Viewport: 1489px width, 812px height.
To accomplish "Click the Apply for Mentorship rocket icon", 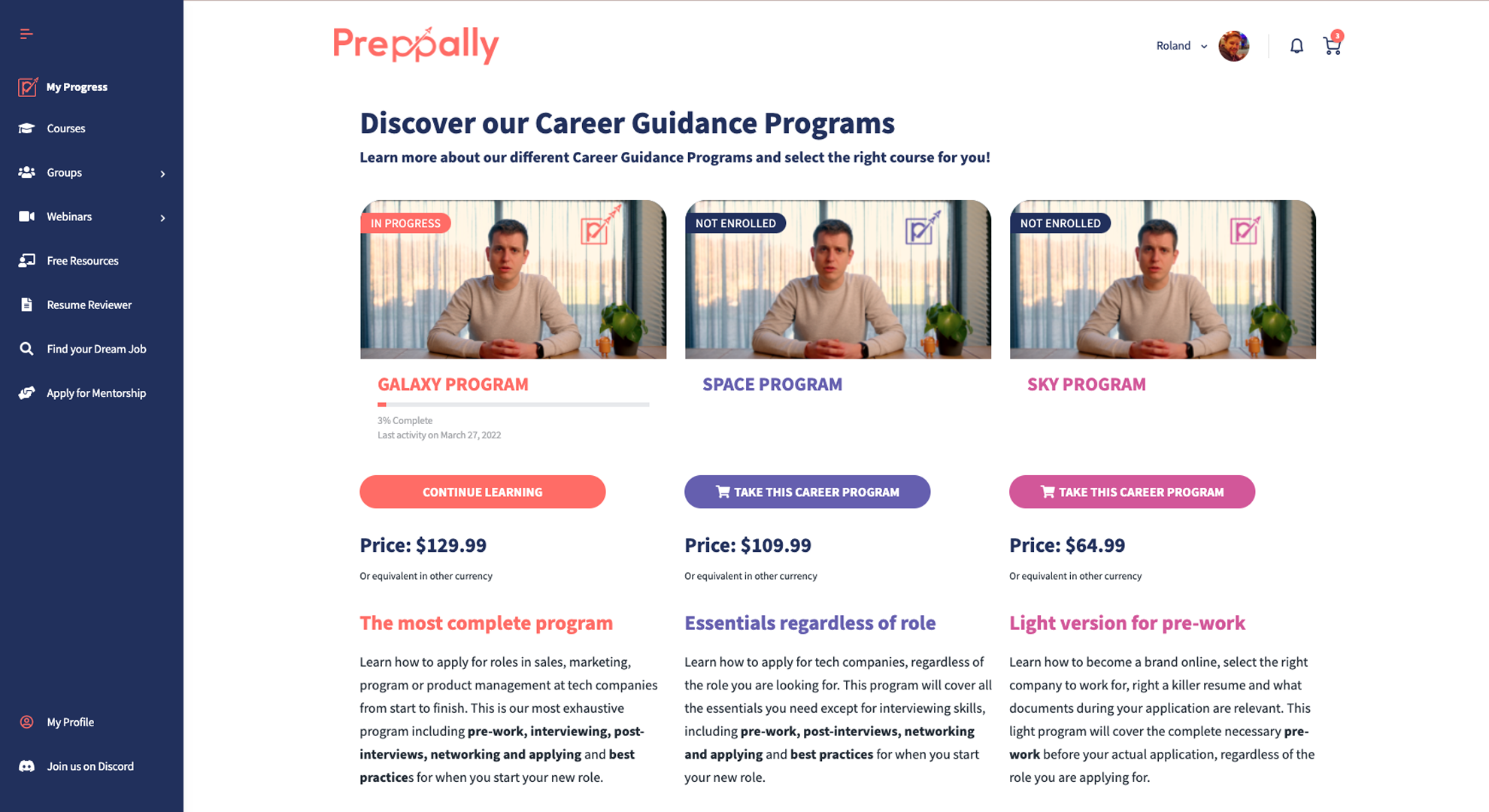I will tap(26, 392).
